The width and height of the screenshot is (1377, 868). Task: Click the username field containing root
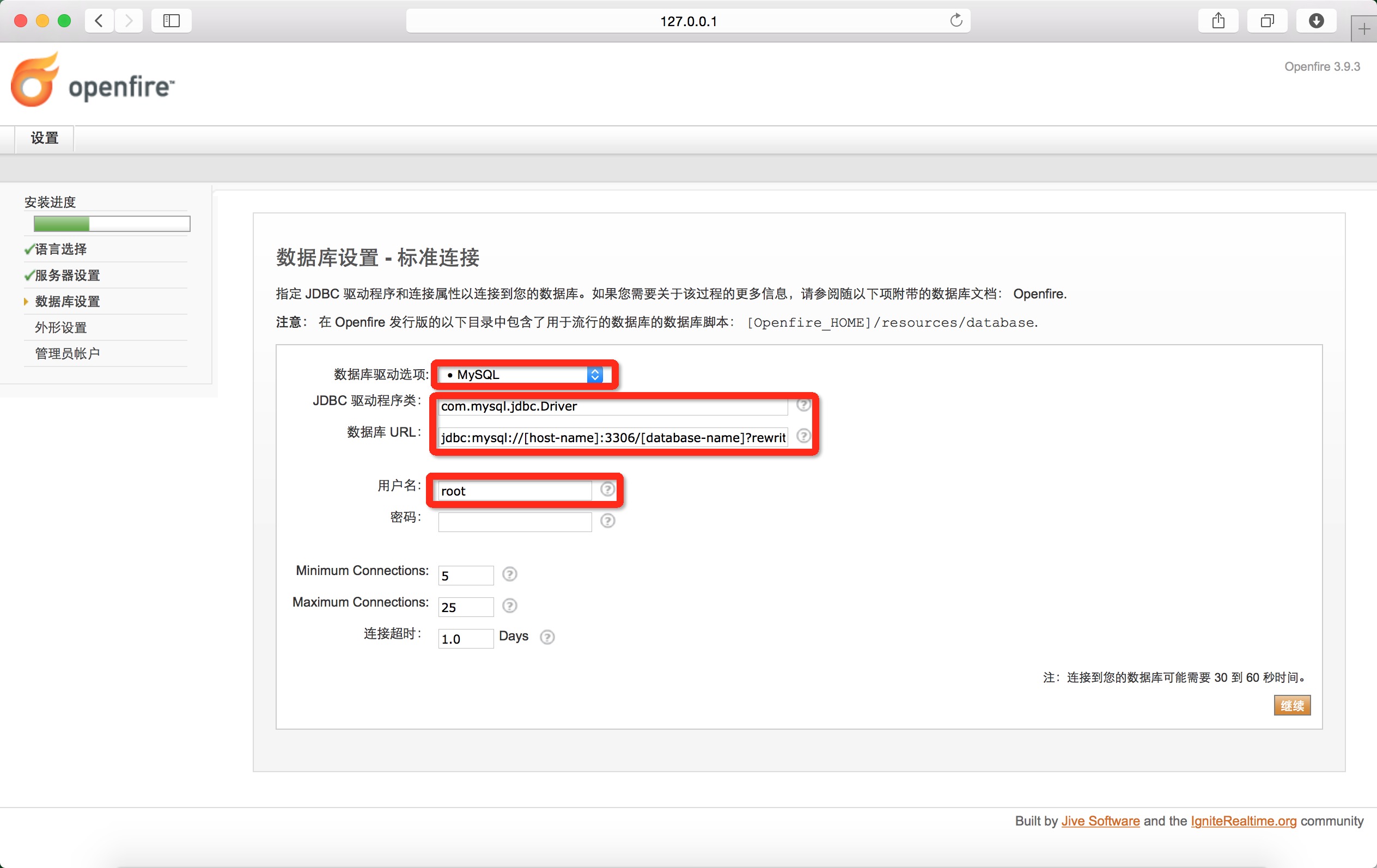[x=515, y=491]
